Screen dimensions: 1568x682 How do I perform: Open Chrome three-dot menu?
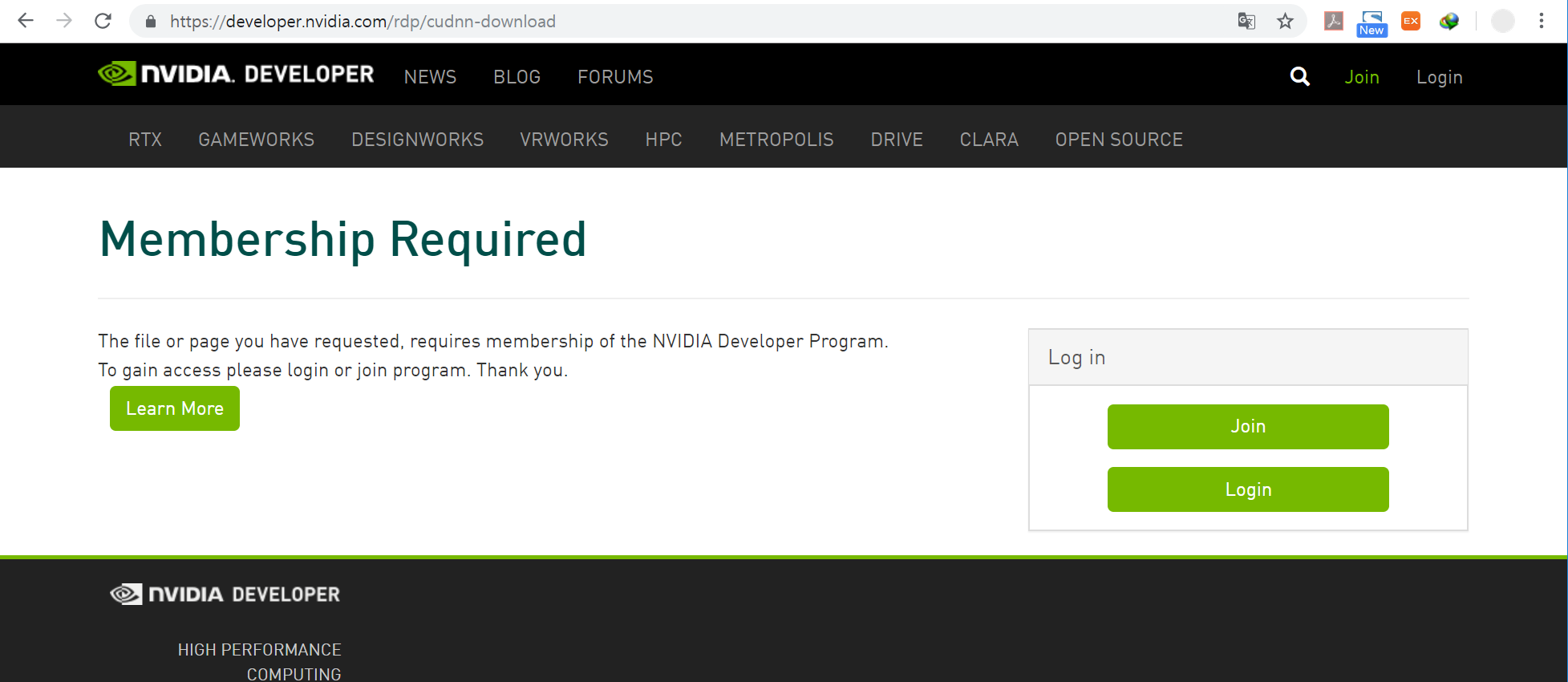[x=1541, y=21]
